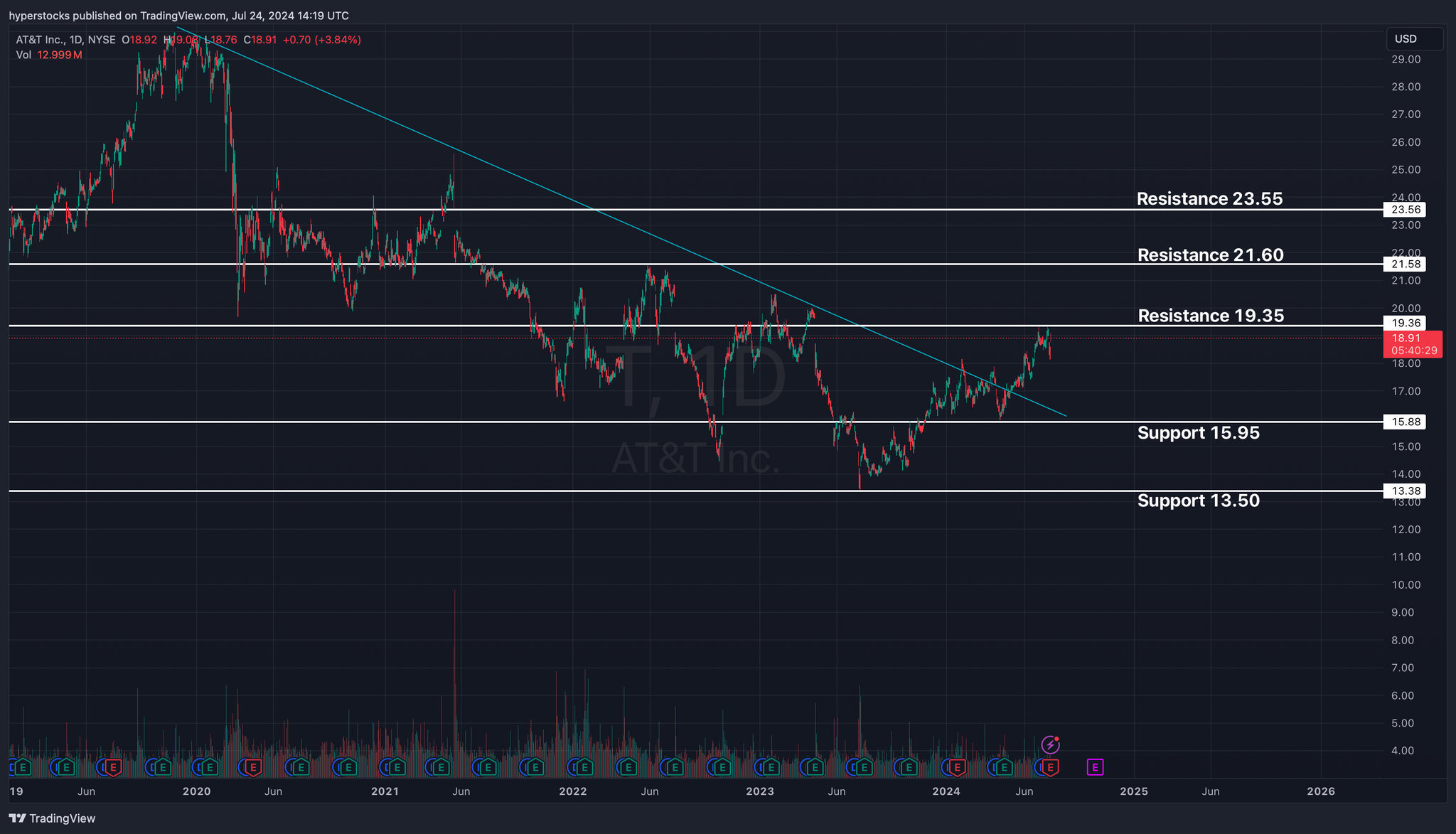Click the red earnings marker after 2020 label
Screen dimensions: 1456x834
point(252,767)
